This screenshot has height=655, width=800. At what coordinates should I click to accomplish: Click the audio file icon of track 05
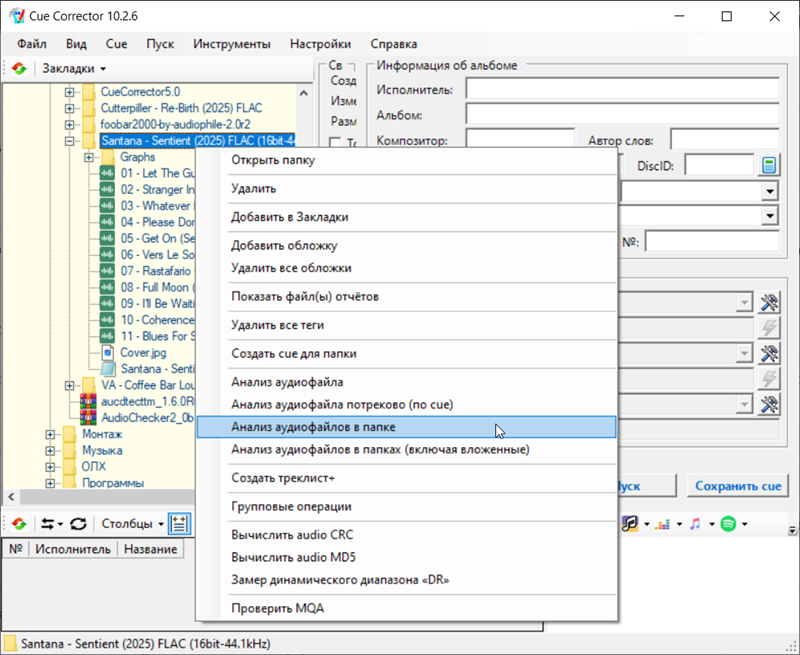107,238
